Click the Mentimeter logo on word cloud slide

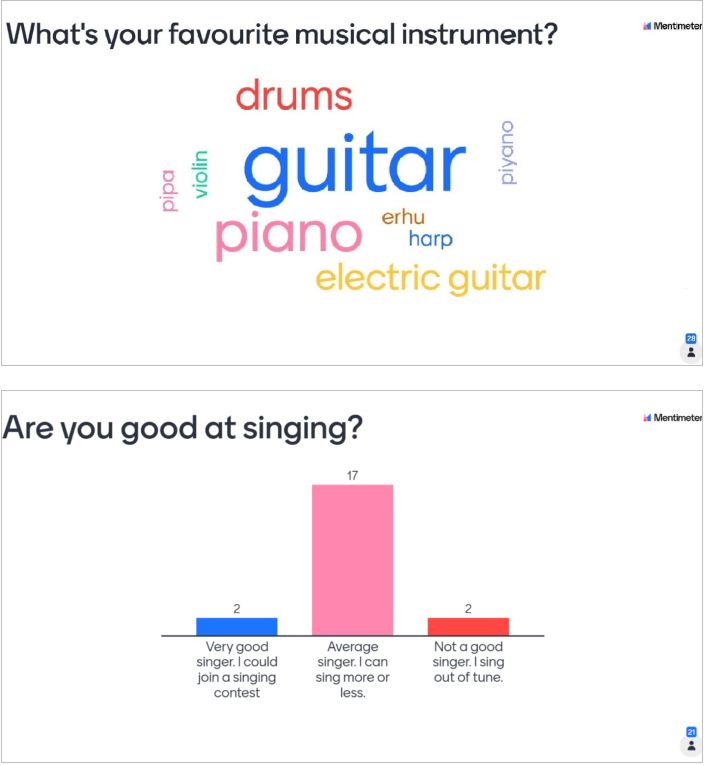674,26
